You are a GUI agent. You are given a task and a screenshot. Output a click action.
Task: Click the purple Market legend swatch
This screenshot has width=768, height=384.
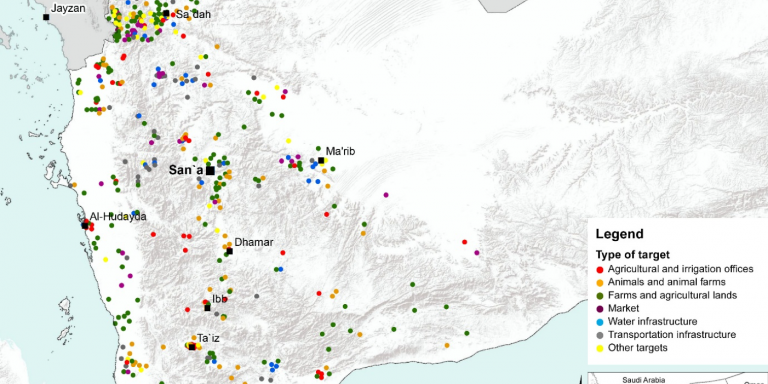click(600, 309)
